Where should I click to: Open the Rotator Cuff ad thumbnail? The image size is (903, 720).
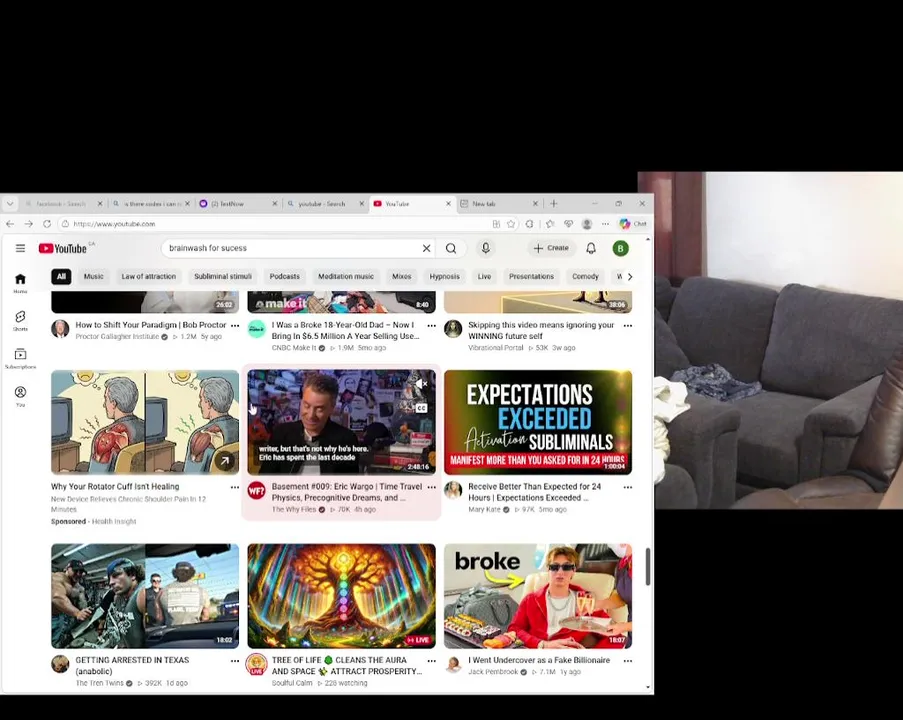pyautogui.click(x=145, y=423)
